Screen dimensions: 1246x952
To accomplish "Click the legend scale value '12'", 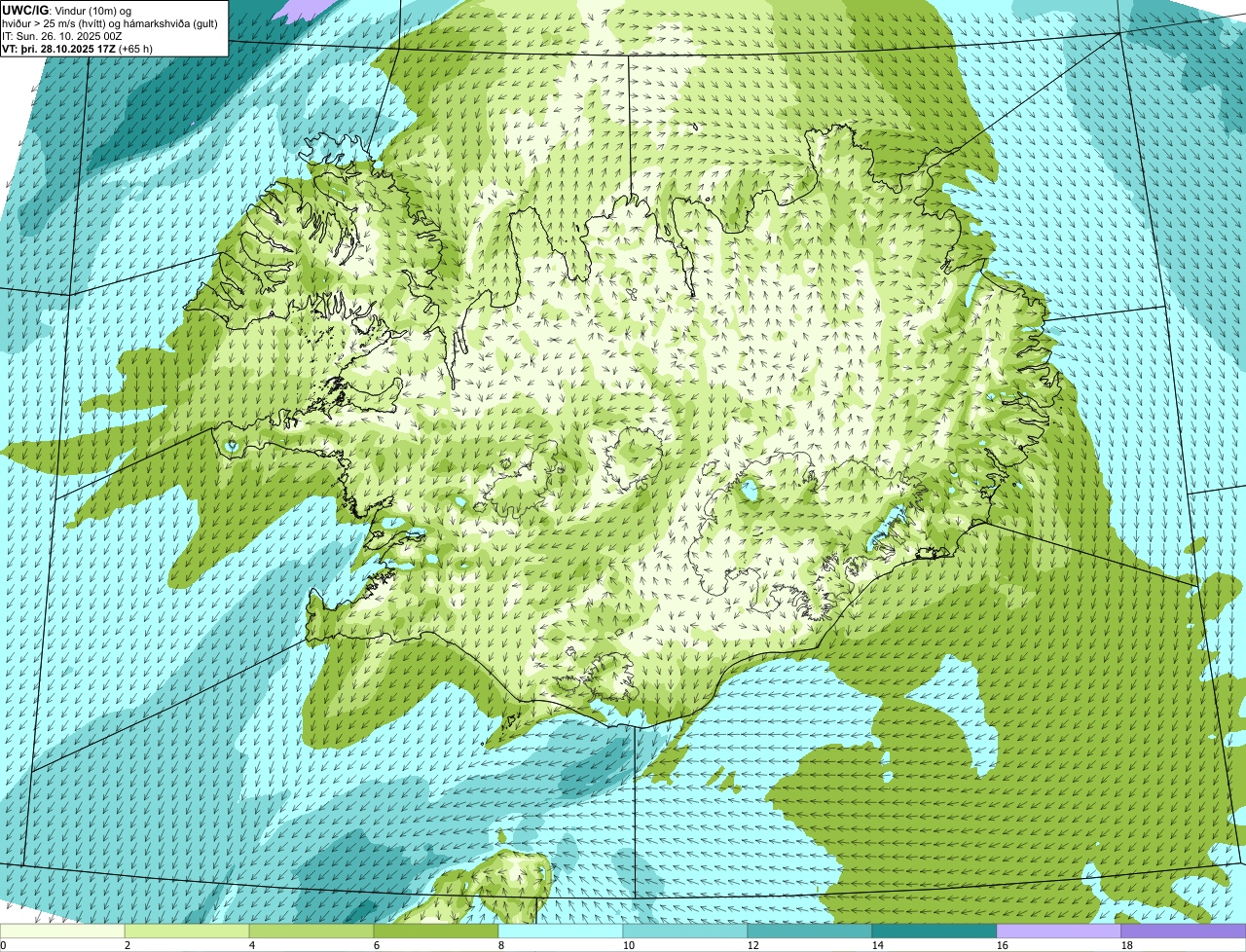I will pyautogui.click(x=753, y=945).
